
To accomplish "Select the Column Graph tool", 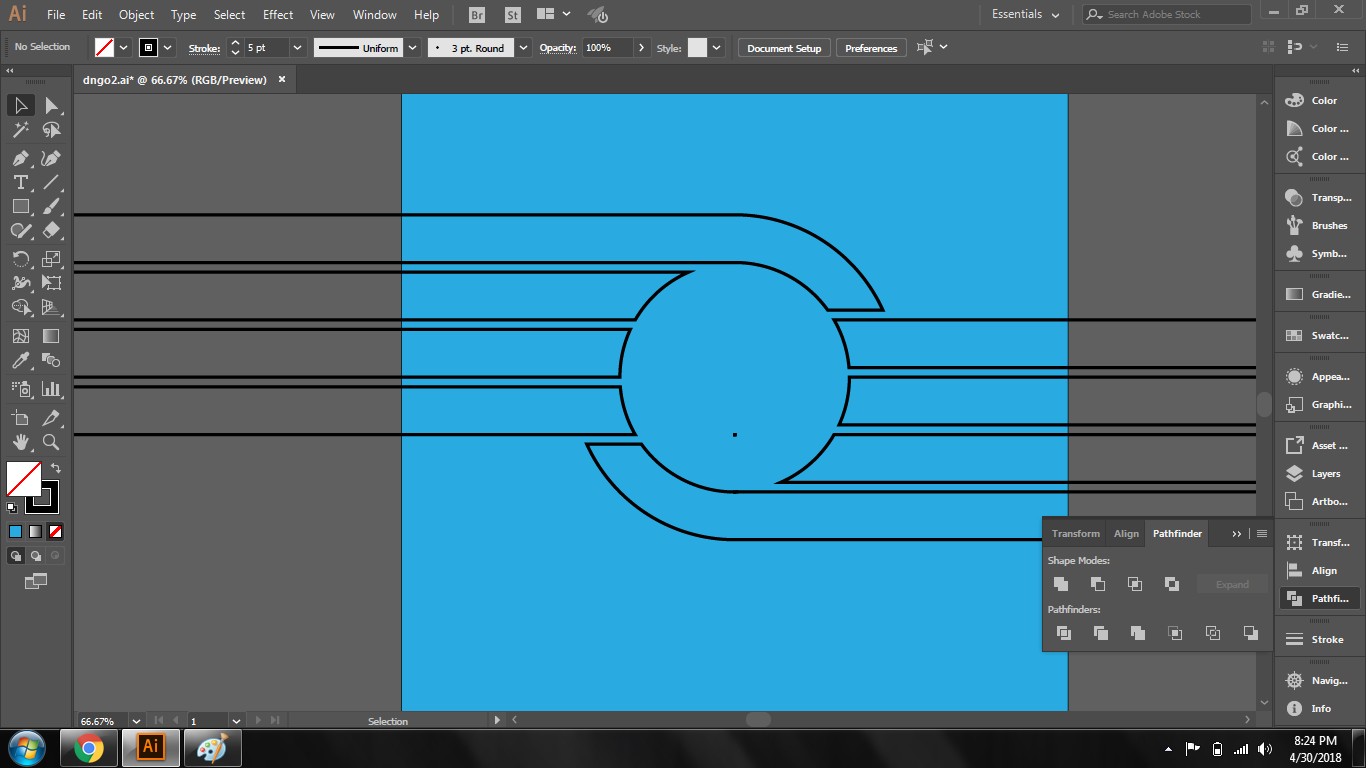I will pyautogui.click(x=52, y=388).
